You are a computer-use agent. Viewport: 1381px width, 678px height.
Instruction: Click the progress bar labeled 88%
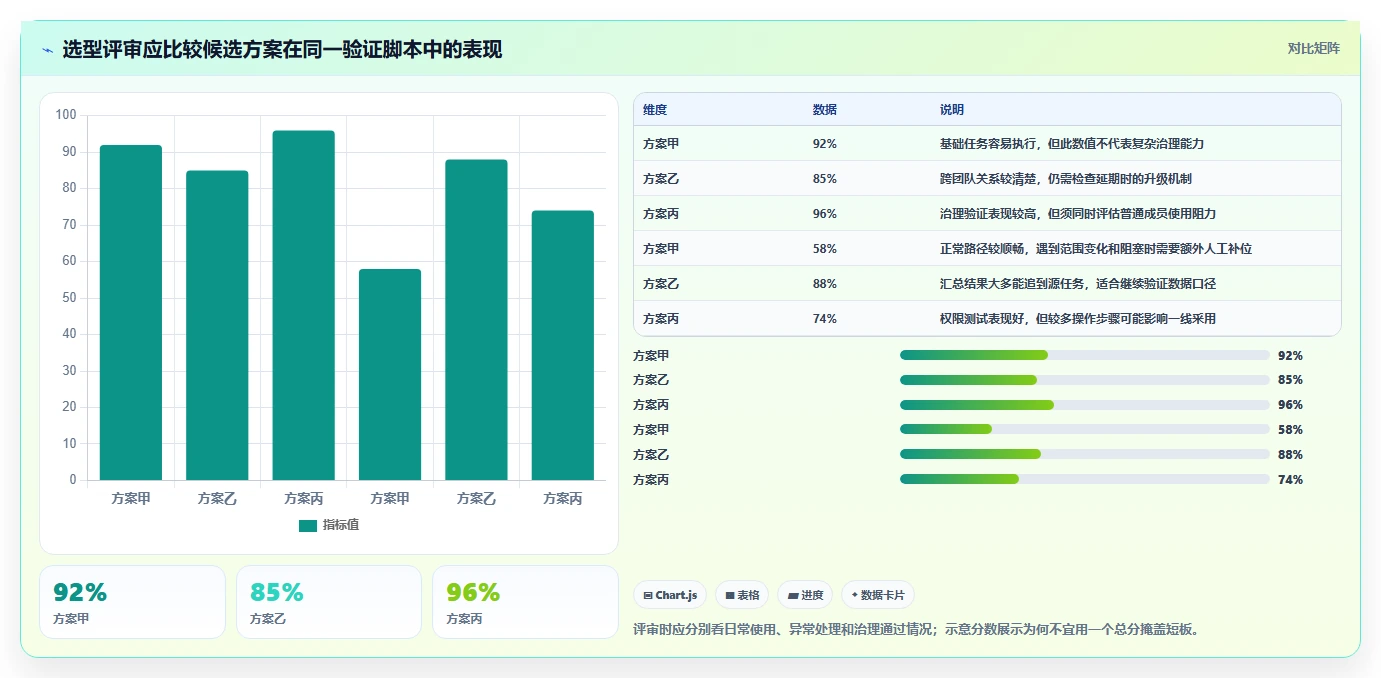click(x=1085, y=455)
